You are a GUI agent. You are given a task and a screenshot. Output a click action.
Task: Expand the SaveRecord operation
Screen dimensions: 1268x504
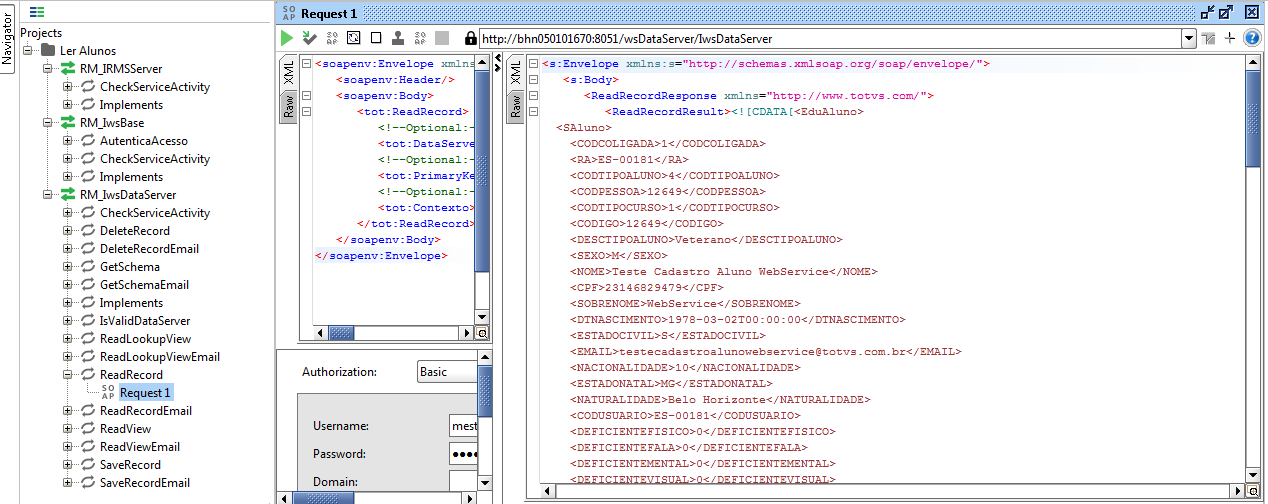click(68, 465)
